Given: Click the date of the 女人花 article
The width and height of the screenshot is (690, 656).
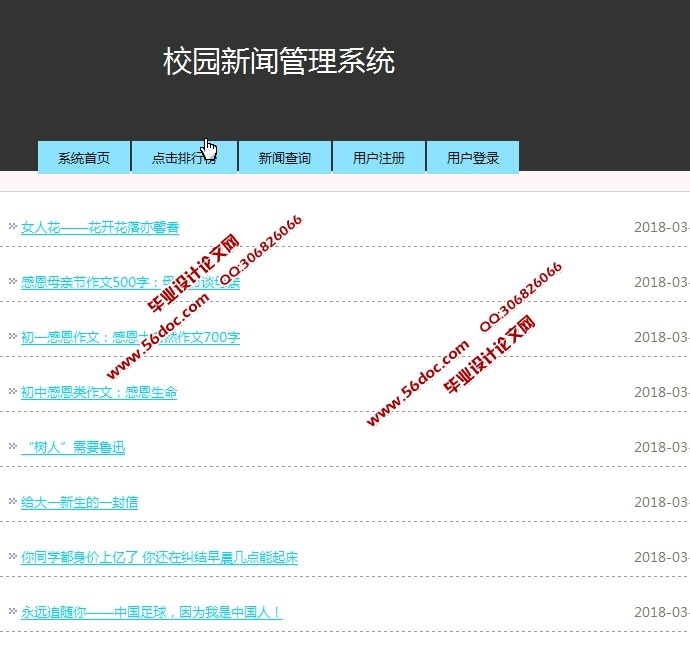Looking at the screenshot, I should point(661,228).
